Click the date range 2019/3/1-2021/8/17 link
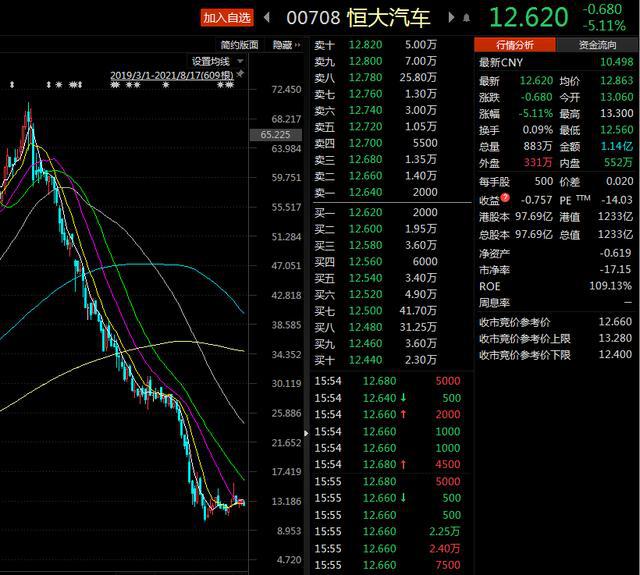The image size is (640, 575). (x=171, y=75)
